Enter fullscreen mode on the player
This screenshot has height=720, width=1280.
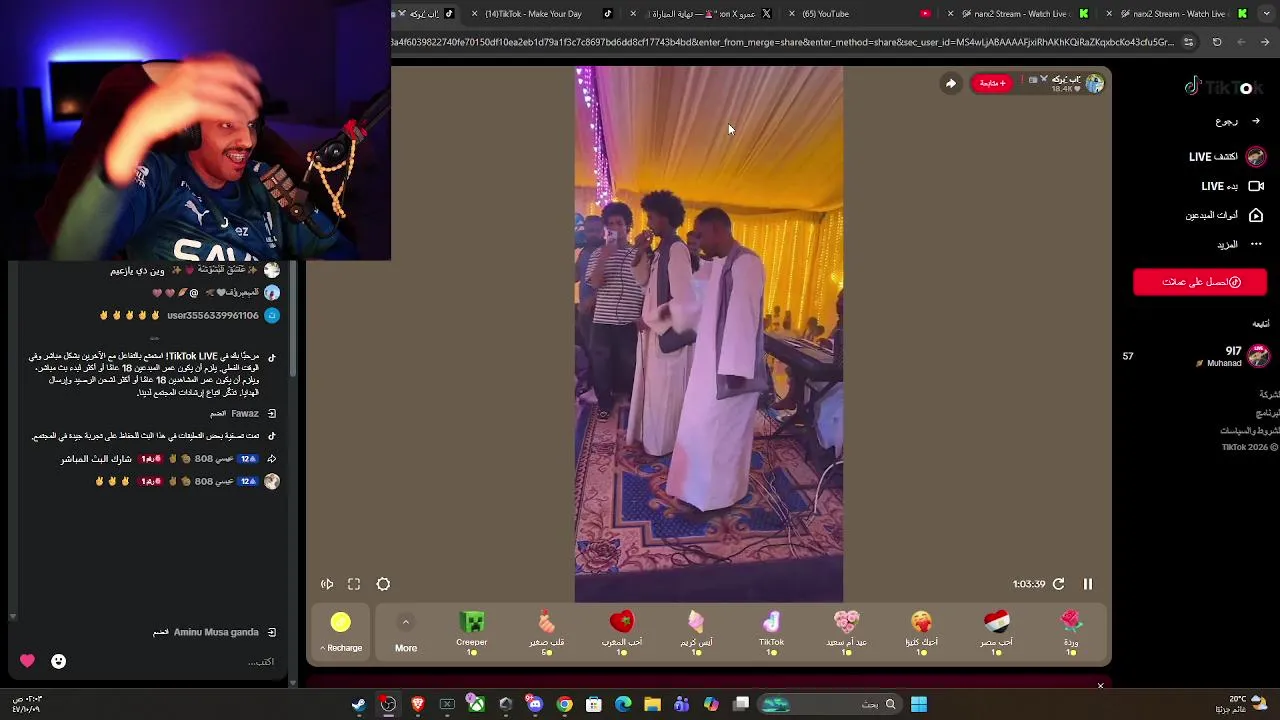(x=354, y=584)
